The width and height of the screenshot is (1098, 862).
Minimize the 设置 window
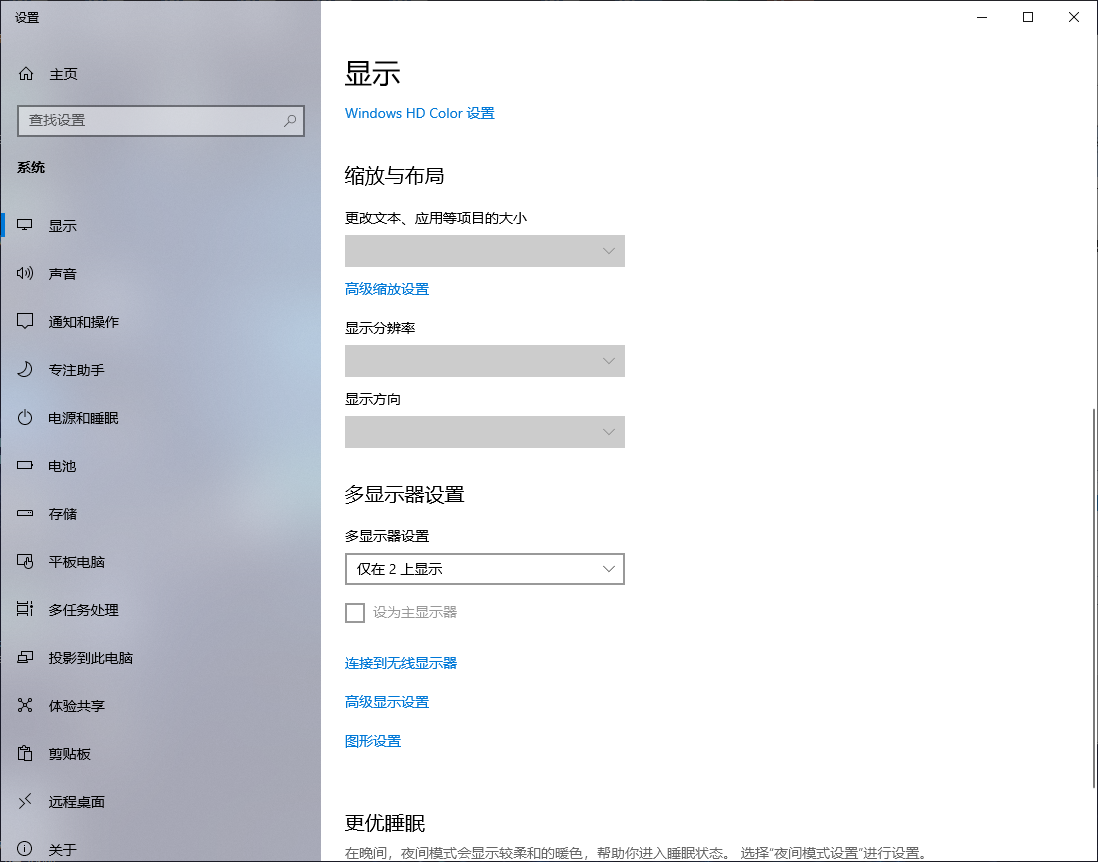click(982, 18)
